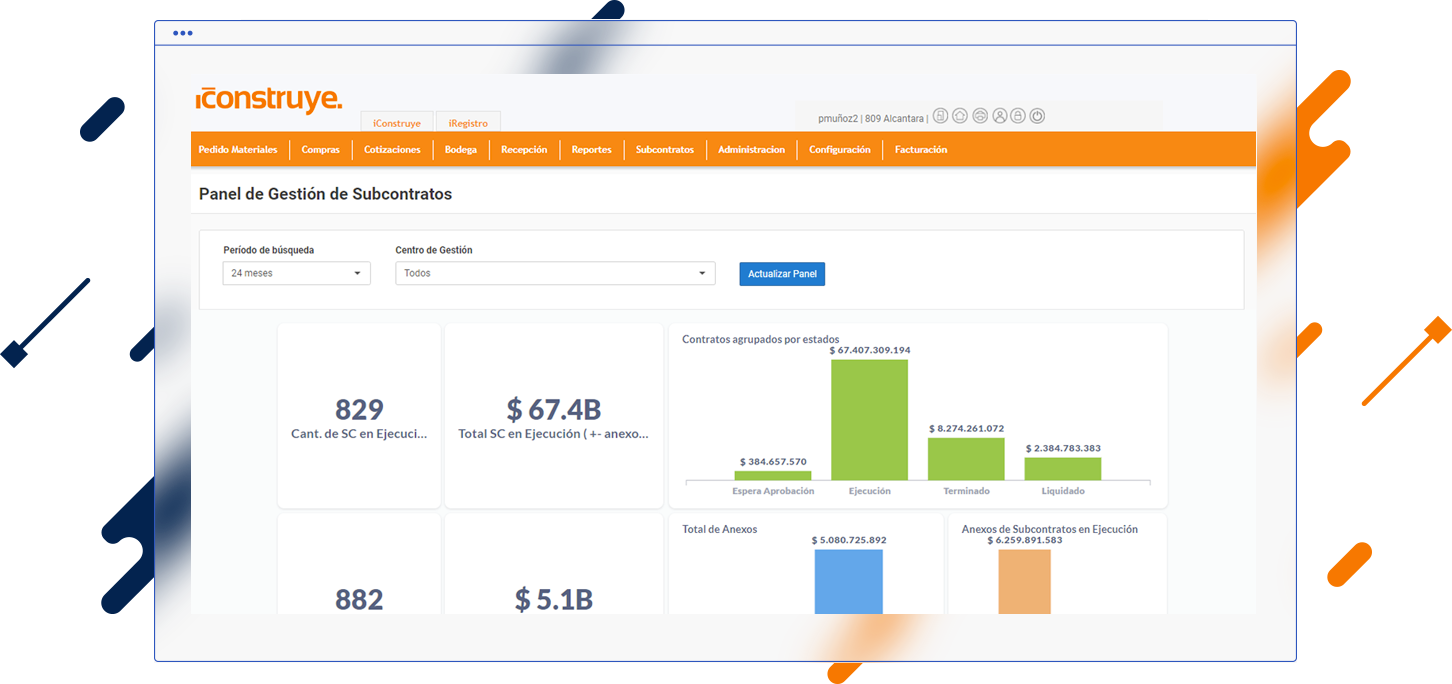Switch to the iRegistro tab
The width and height of the screenshot is (1452, 684).
click(x=468, y=123)
